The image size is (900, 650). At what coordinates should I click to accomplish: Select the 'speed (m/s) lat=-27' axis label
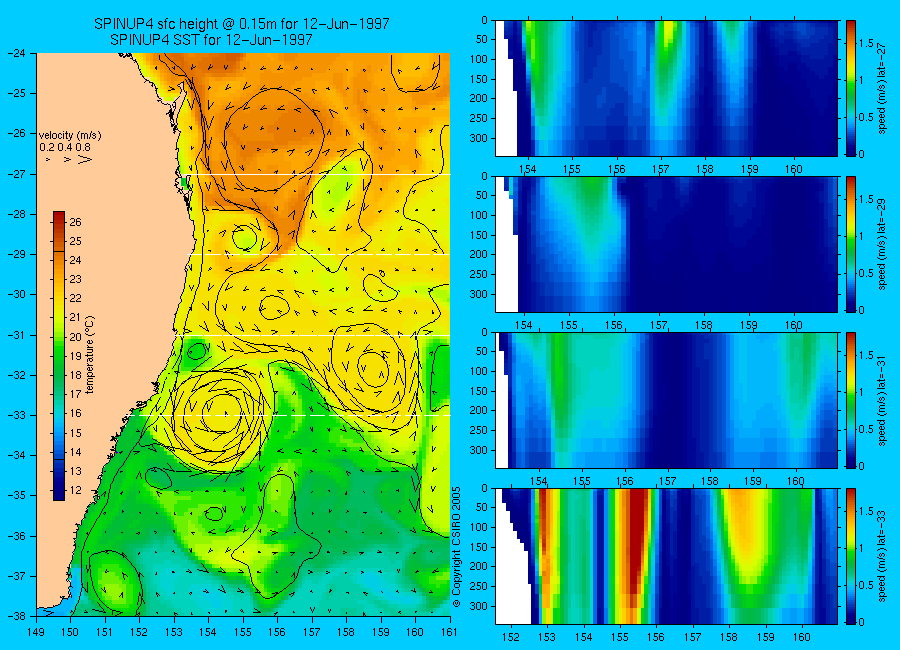coord(883,88)
